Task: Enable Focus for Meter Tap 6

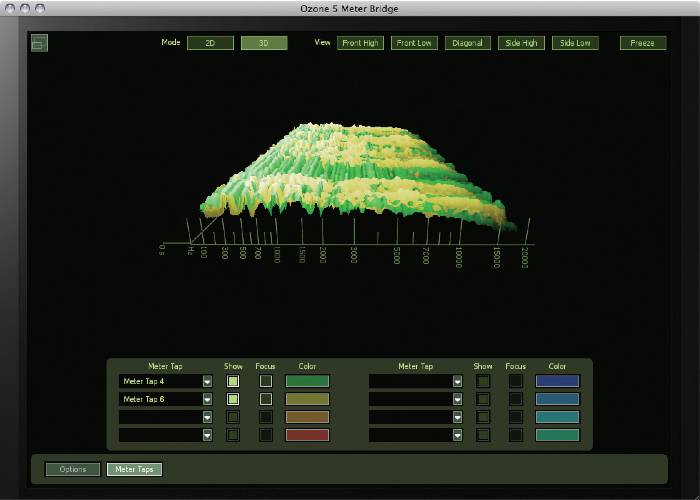Action: tap(266, 399)
